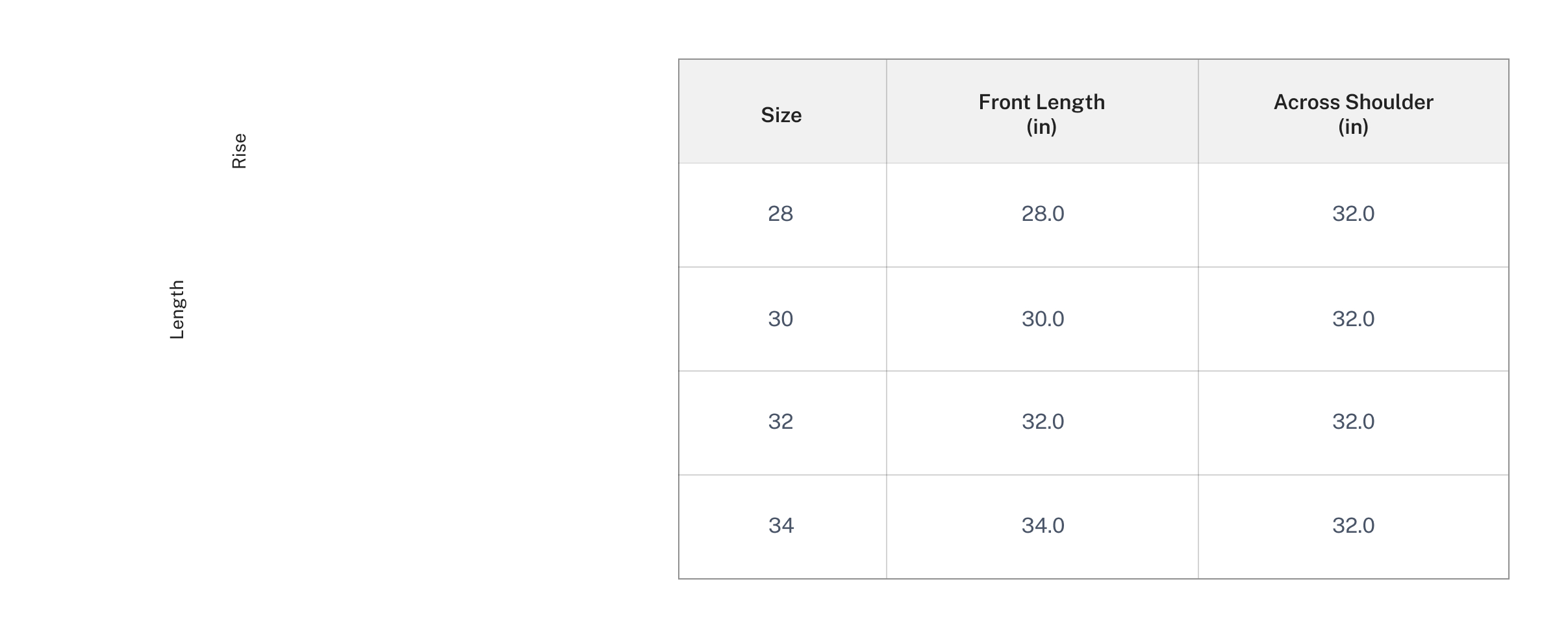Select the size 32 cell in Size column
Viewport: 1568px width, 638px height.
point(781,422)
